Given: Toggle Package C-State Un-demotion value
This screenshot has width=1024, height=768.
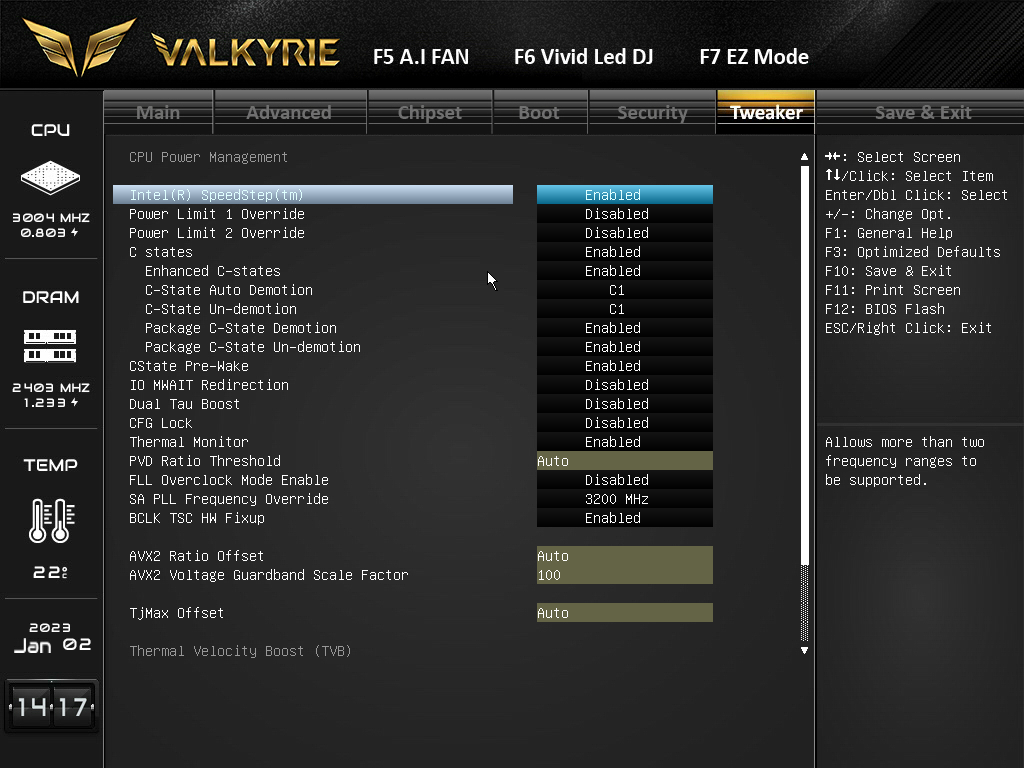Looking at the screenshot, I should tap(624, 347).
